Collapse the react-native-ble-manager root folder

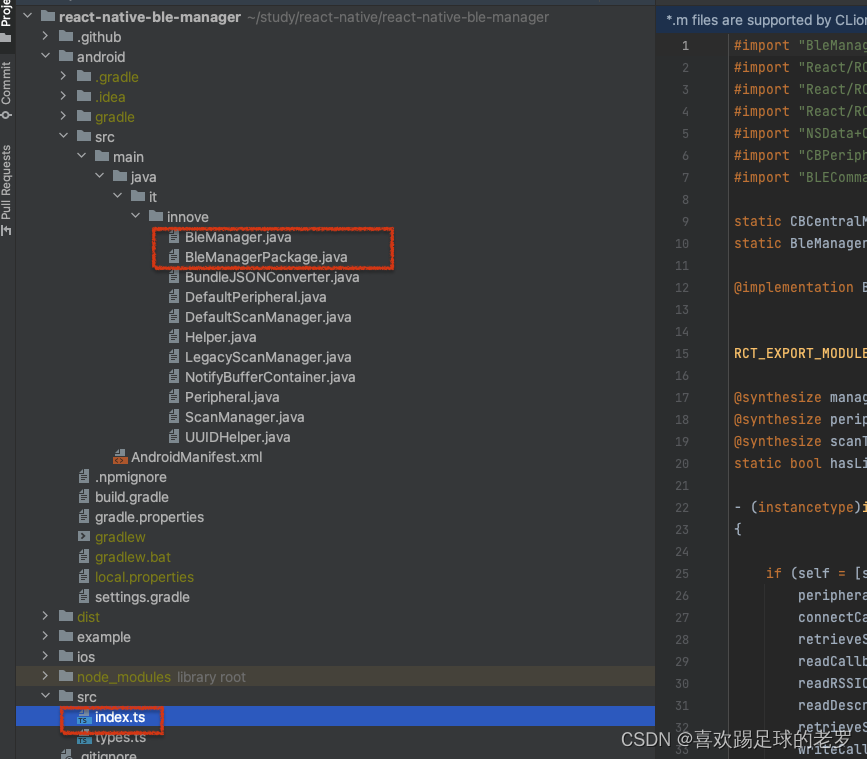coord(28,17)
